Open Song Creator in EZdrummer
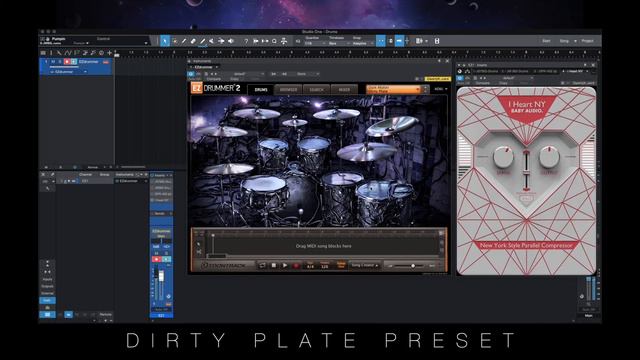This screenshot has height=360, width=640. pos(364,265)
